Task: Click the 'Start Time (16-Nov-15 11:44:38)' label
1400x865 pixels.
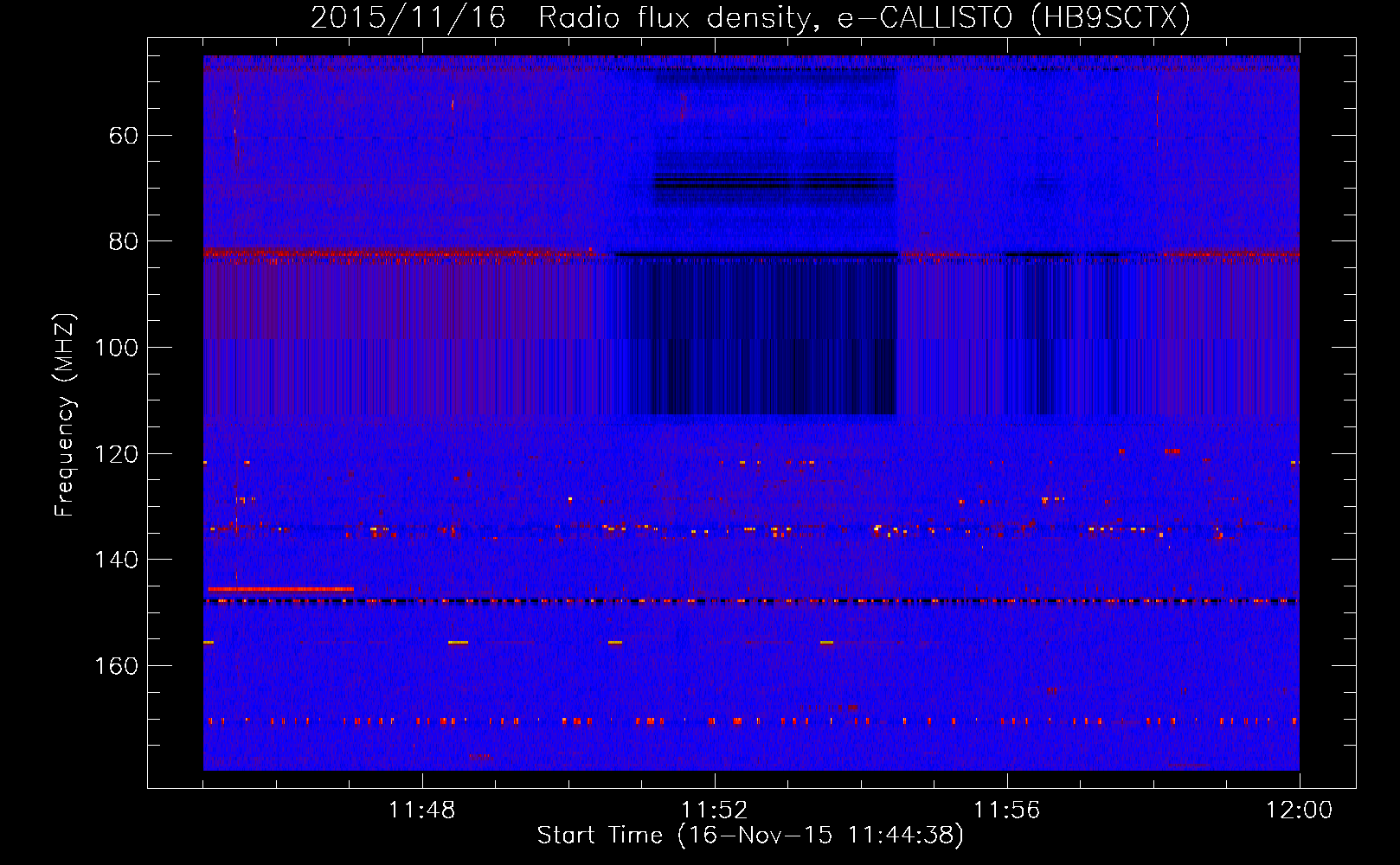Action: tap(750, 836)
